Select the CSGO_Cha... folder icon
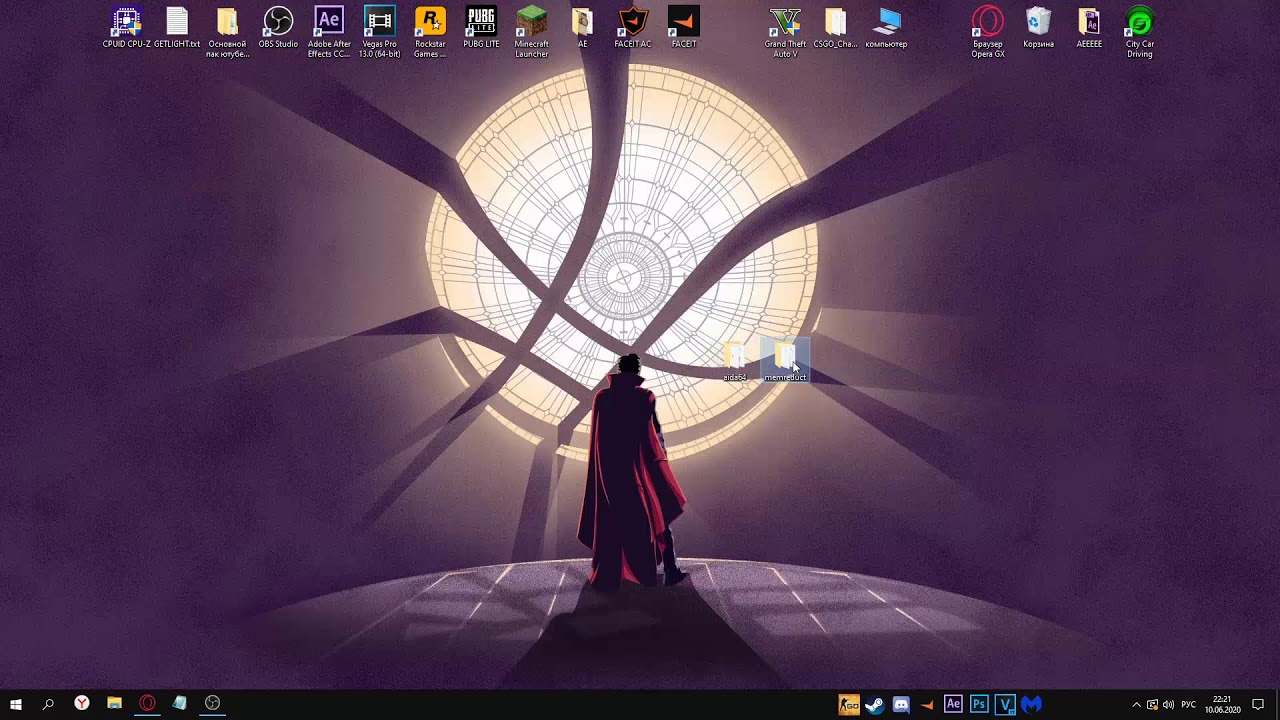This screenshot has width=1280, height=720. [x=835, y=28]
